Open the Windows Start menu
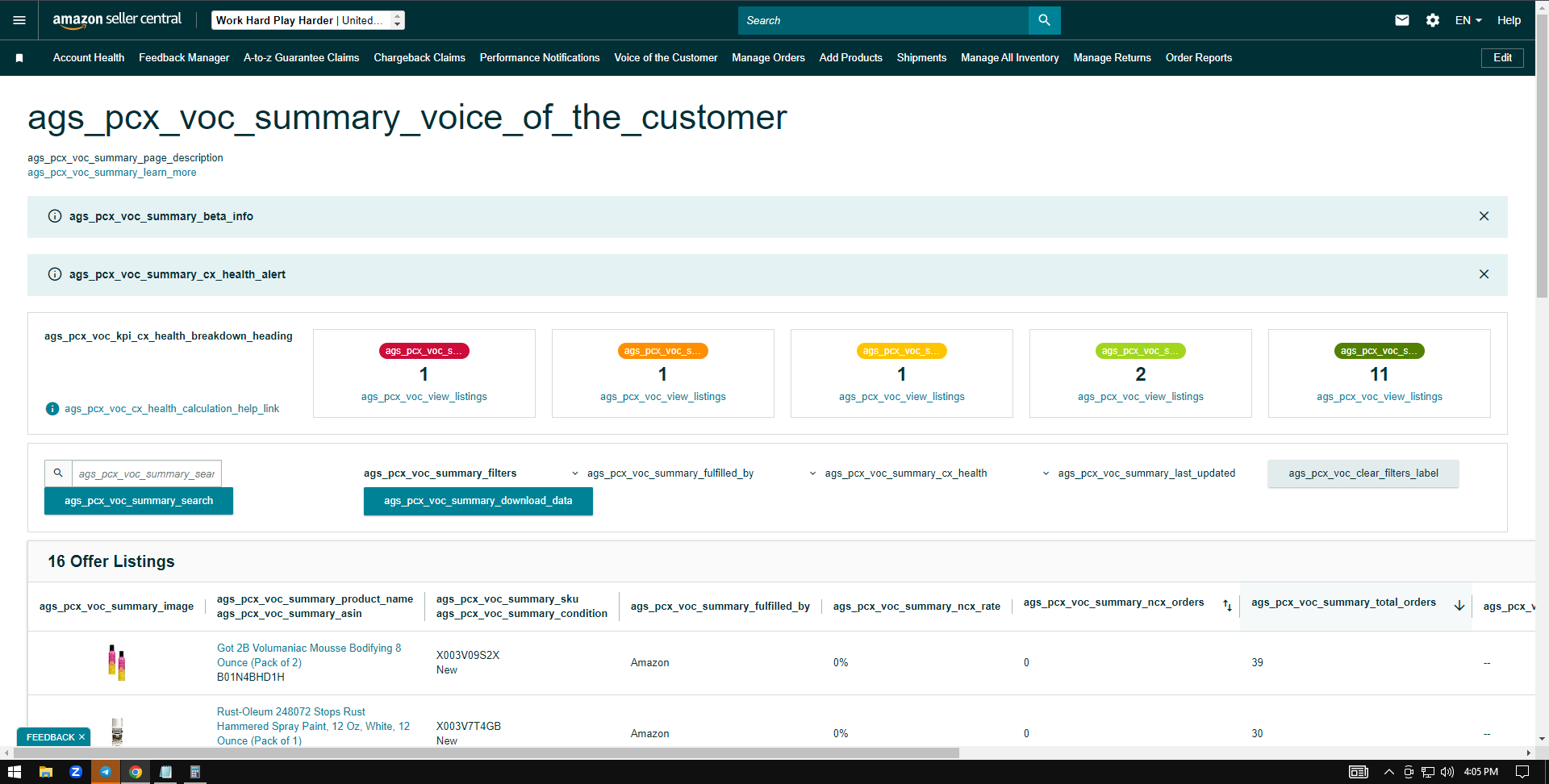The image size is (1549, 784). [15, 772]
